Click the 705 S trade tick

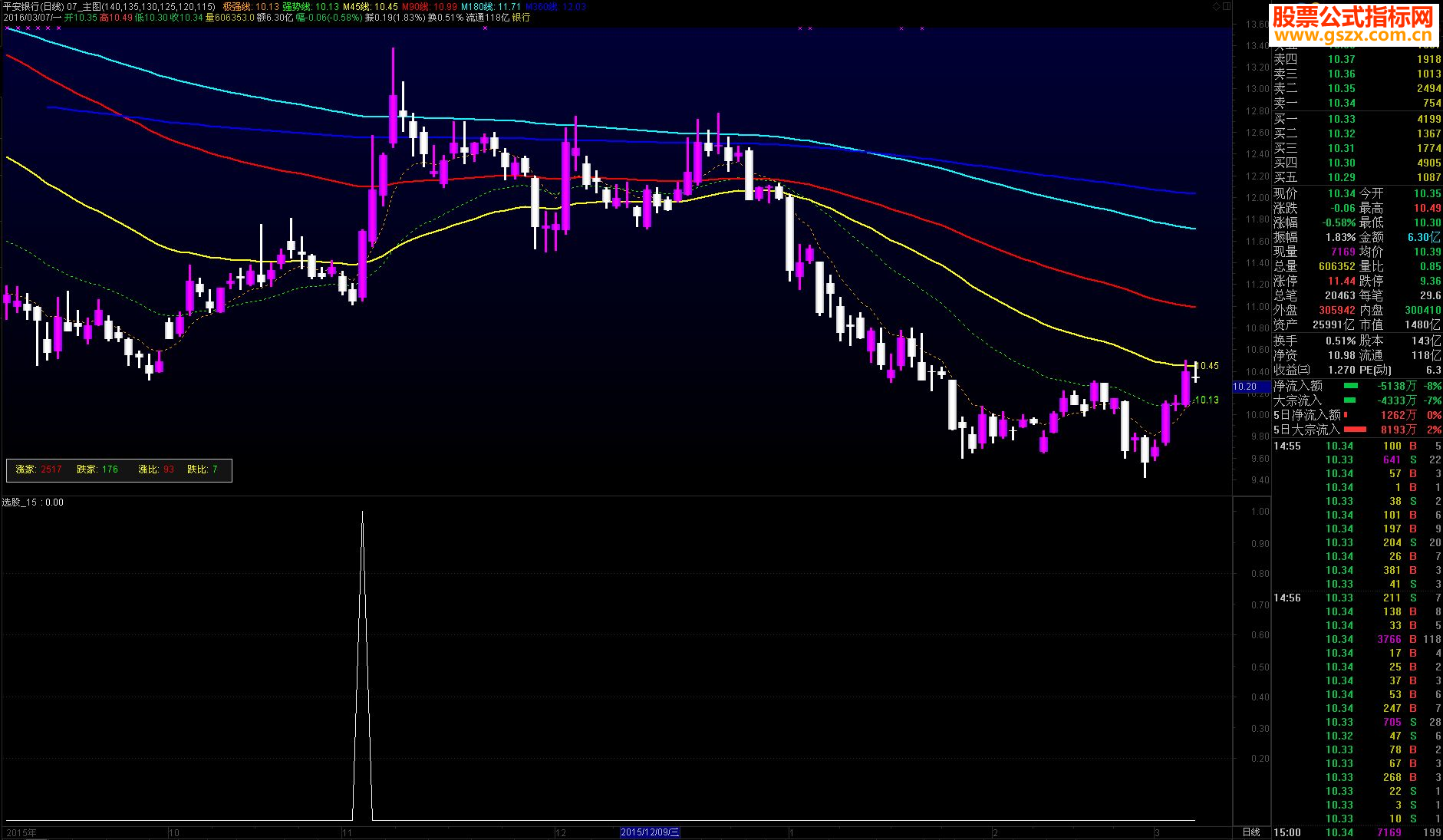[1383, 722]
